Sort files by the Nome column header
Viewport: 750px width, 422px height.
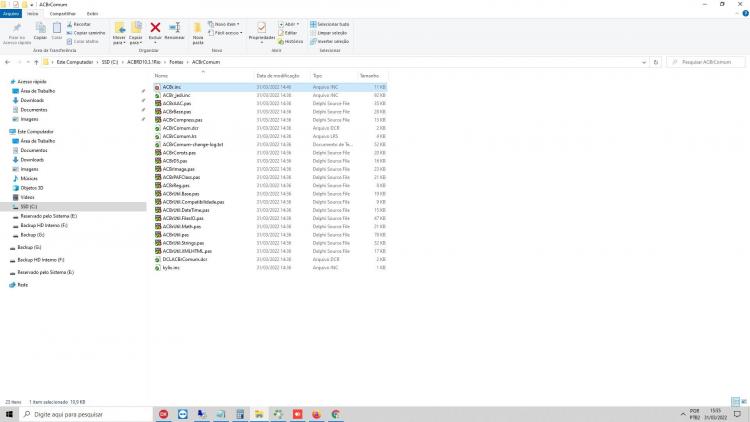coord(203,76)
